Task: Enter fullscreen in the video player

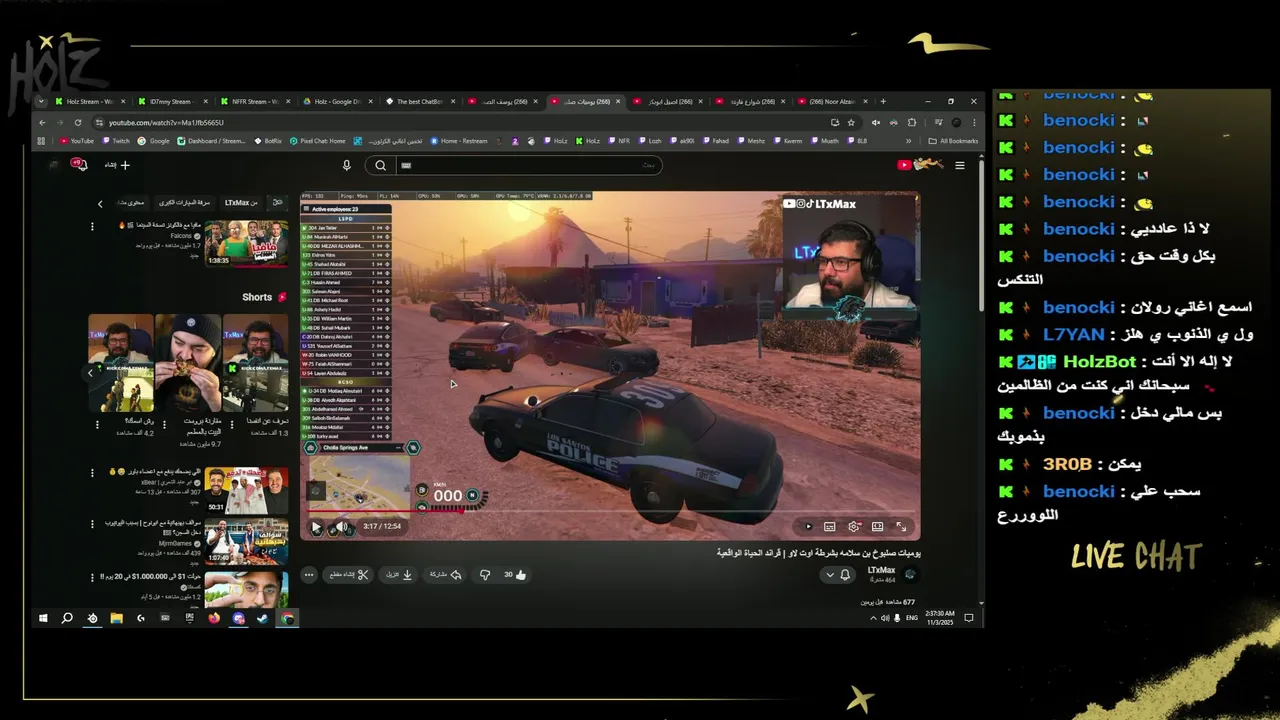Action: click(901, 526)
